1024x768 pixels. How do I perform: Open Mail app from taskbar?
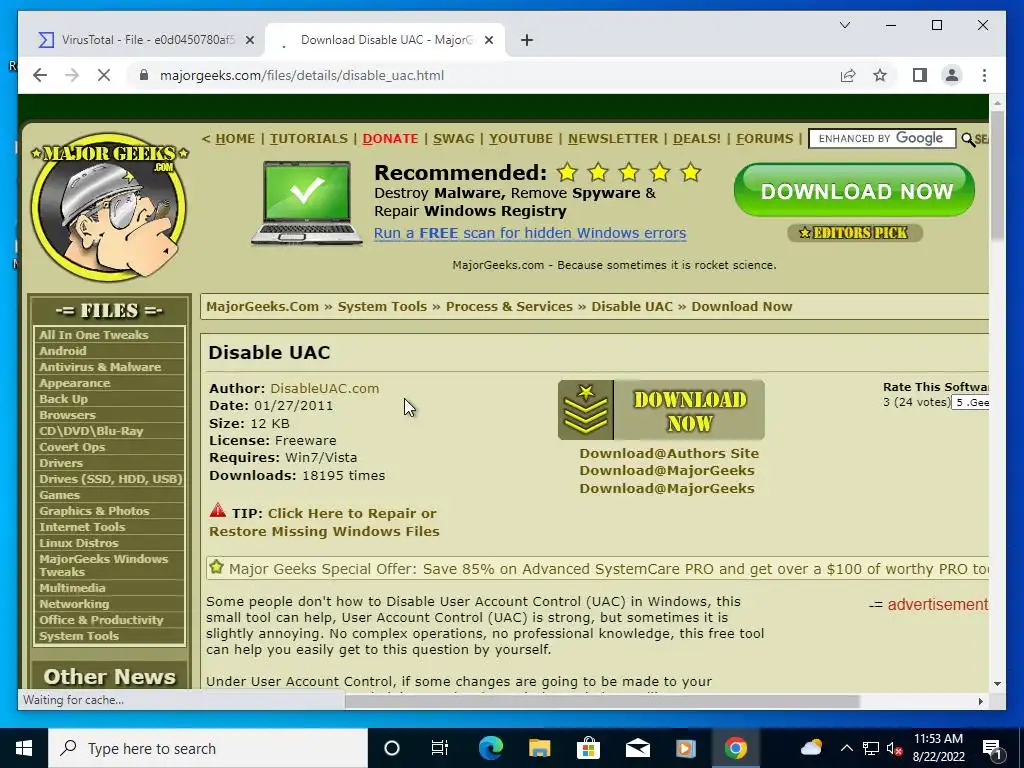(x=637, y=748)
